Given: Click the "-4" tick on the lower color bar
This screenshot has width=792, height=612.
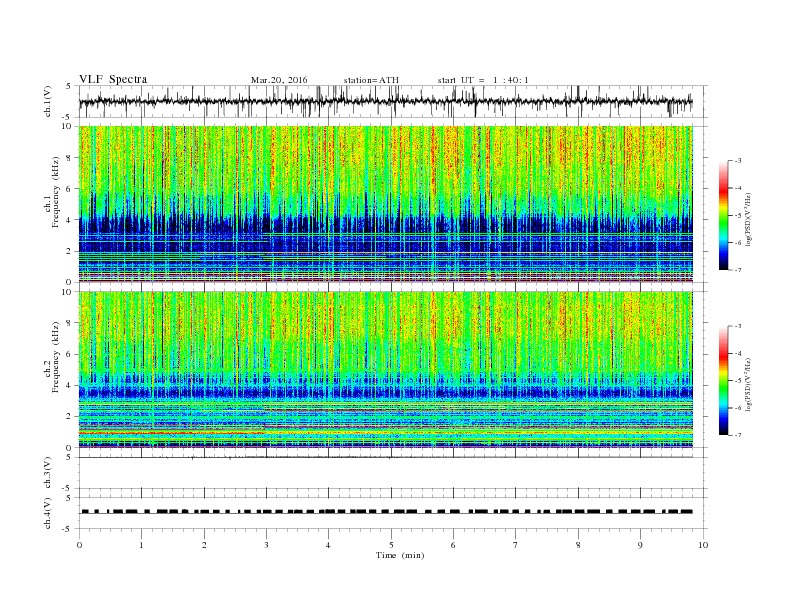Looking at the screenshot, I should tap(738, 353).
